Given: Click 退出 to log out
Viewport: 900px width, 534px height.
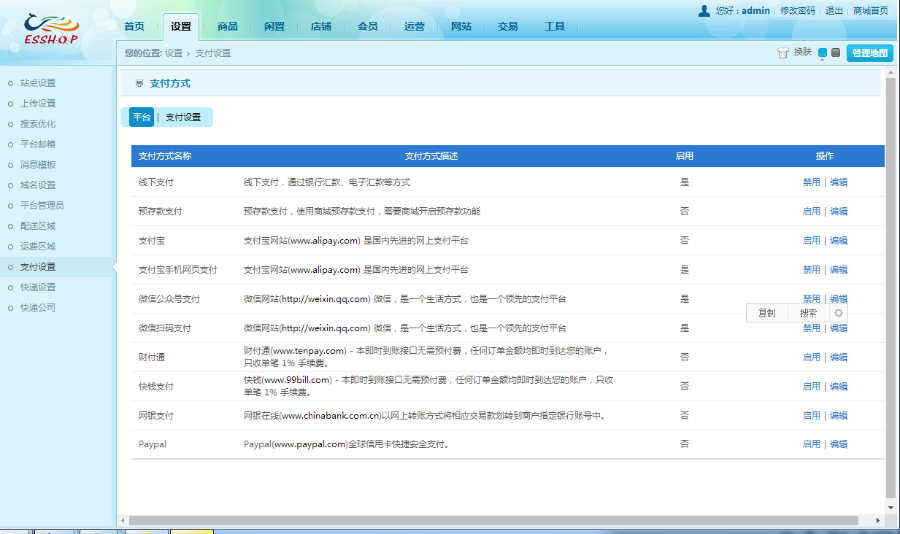Looking at the screenshot, I should click(833, 10).
